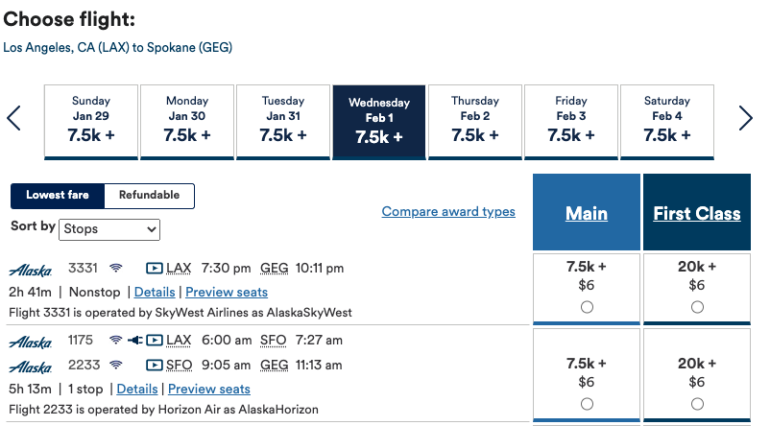This screenshot has width=770, height=426.
Task: Show later dates with right arrow
Action: pyautogui.click(x=745, y=119)
